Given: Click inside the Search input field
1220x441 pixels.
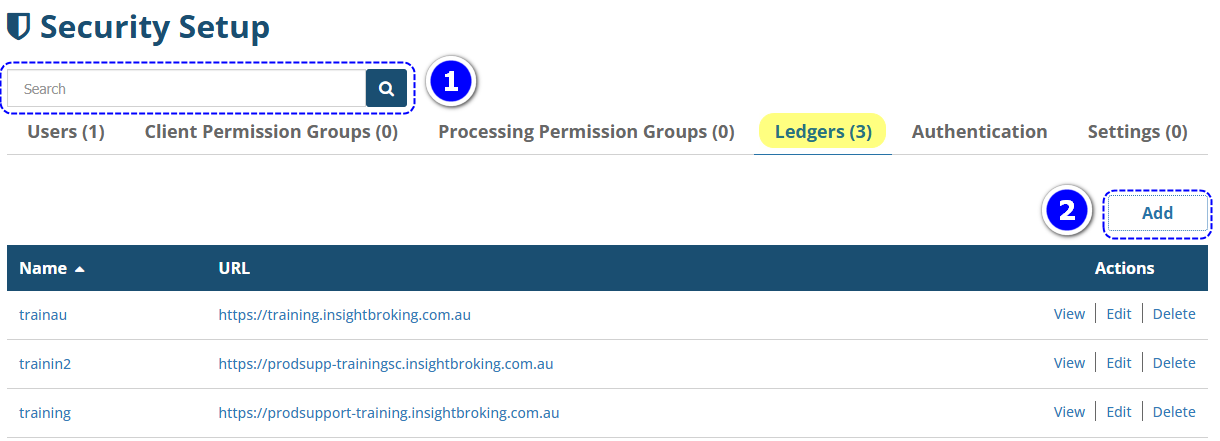Looking at the screenshot, I should 187,89.
